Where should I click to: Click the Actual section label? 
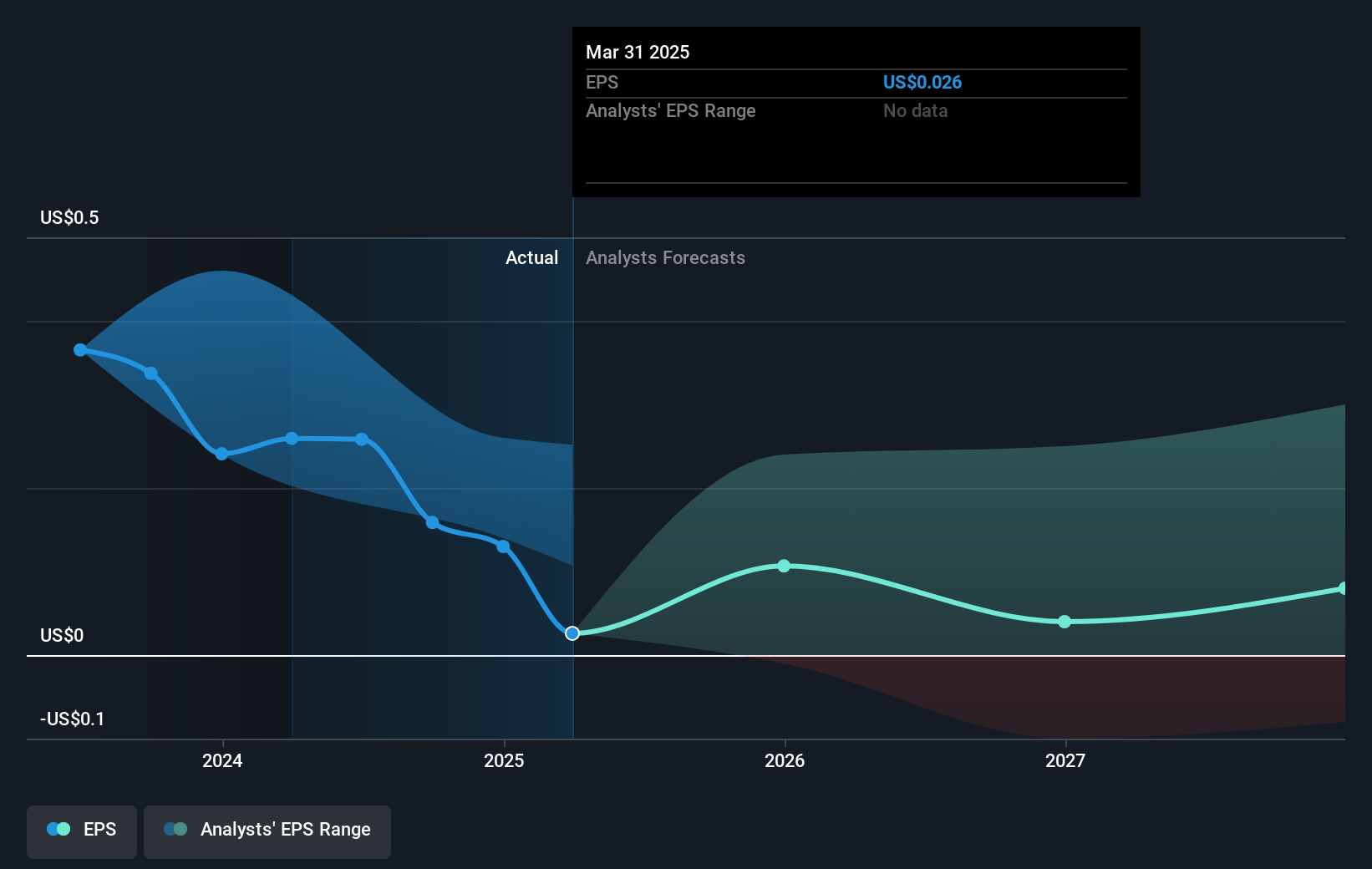[x=531, y=257]
